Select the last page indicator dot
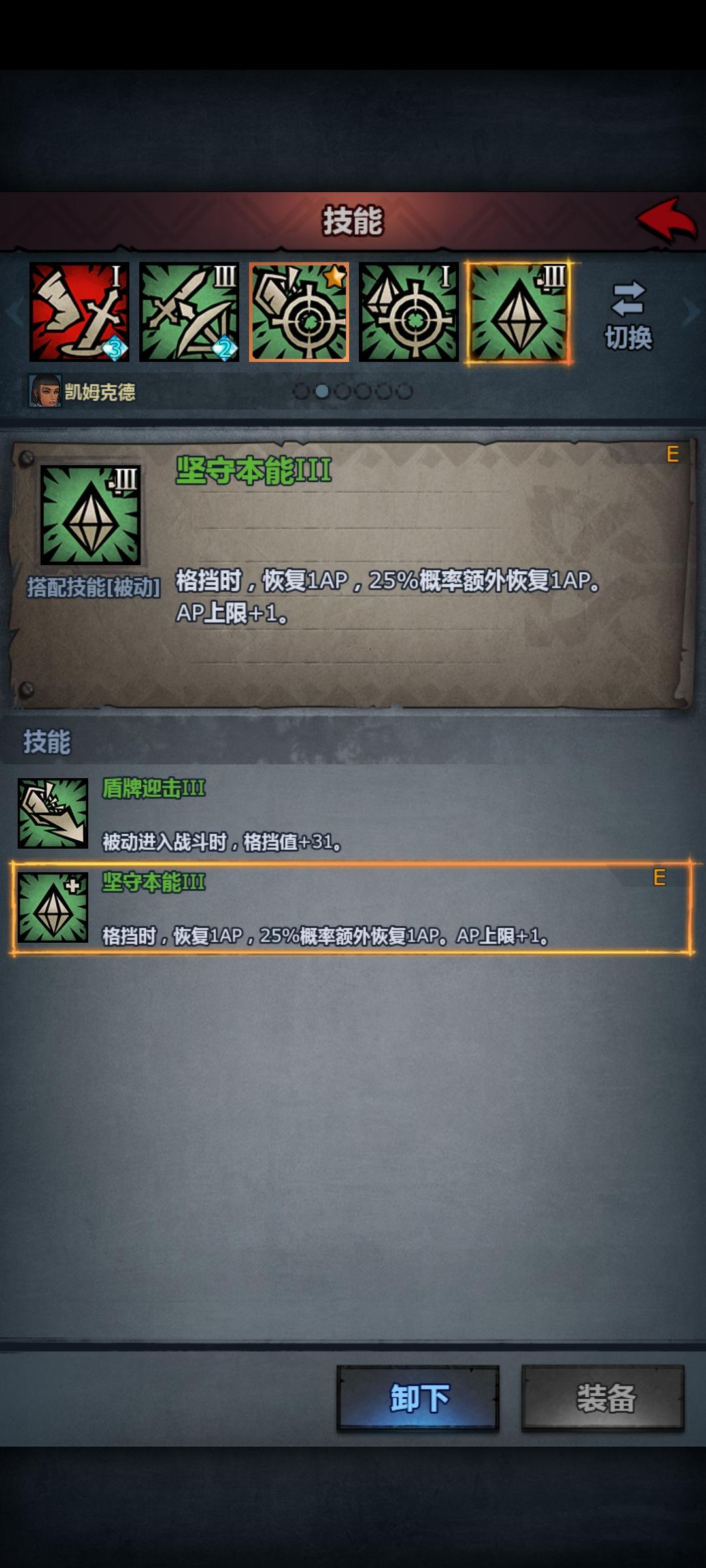This screenshot has width=706, height=1568. [x=405, y=391]
